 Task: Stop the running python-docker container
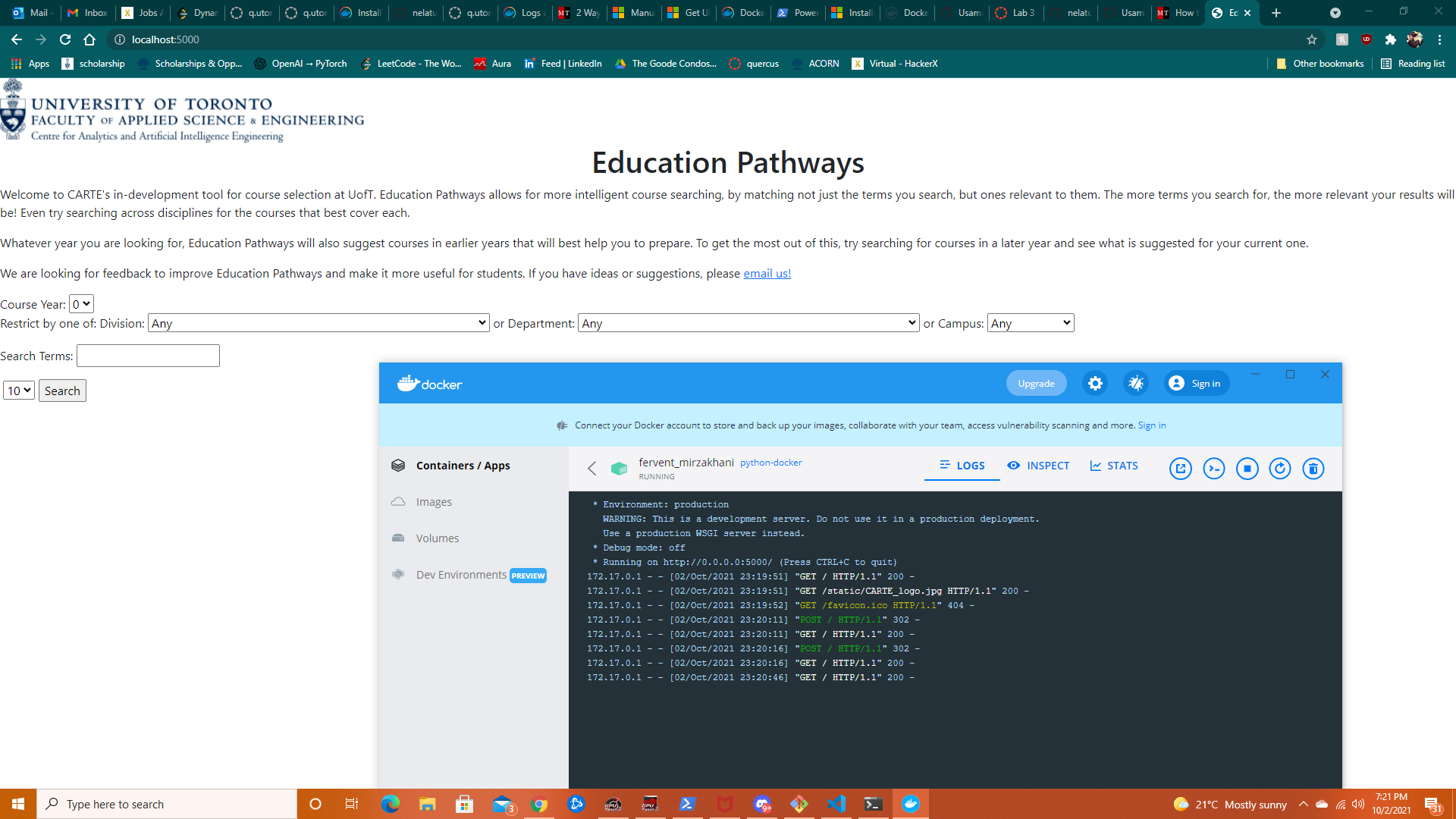1247,469
